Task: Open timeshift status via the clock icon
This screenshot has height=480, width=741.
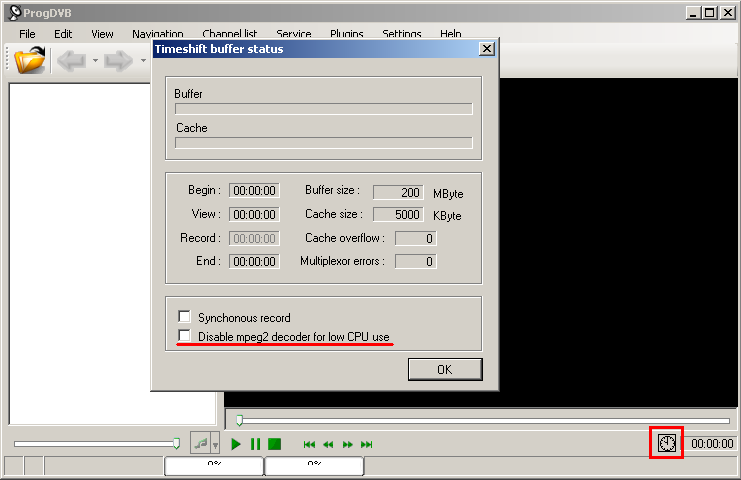Action: (667, 442)
